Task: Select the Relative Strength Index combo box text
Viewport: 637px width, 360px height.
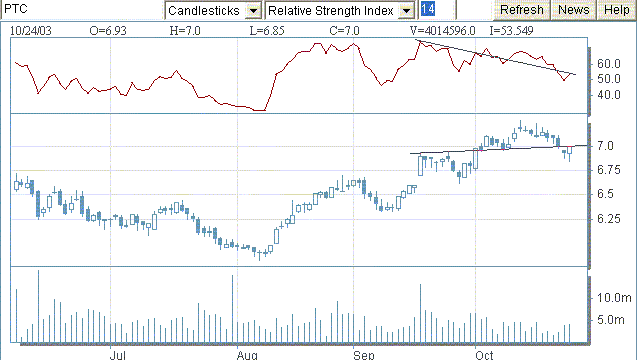Action: pyautogui.click(x=332, y=11)
